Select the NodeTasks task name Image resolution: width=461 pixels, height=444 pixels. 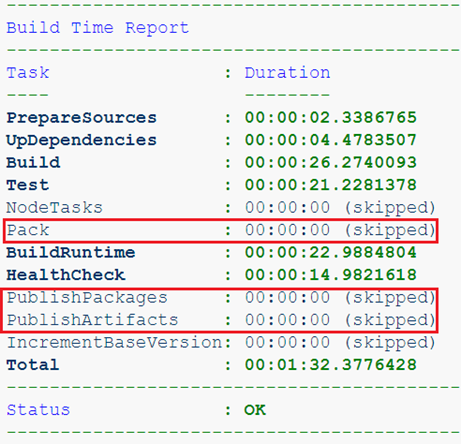(x=55, y=208)
